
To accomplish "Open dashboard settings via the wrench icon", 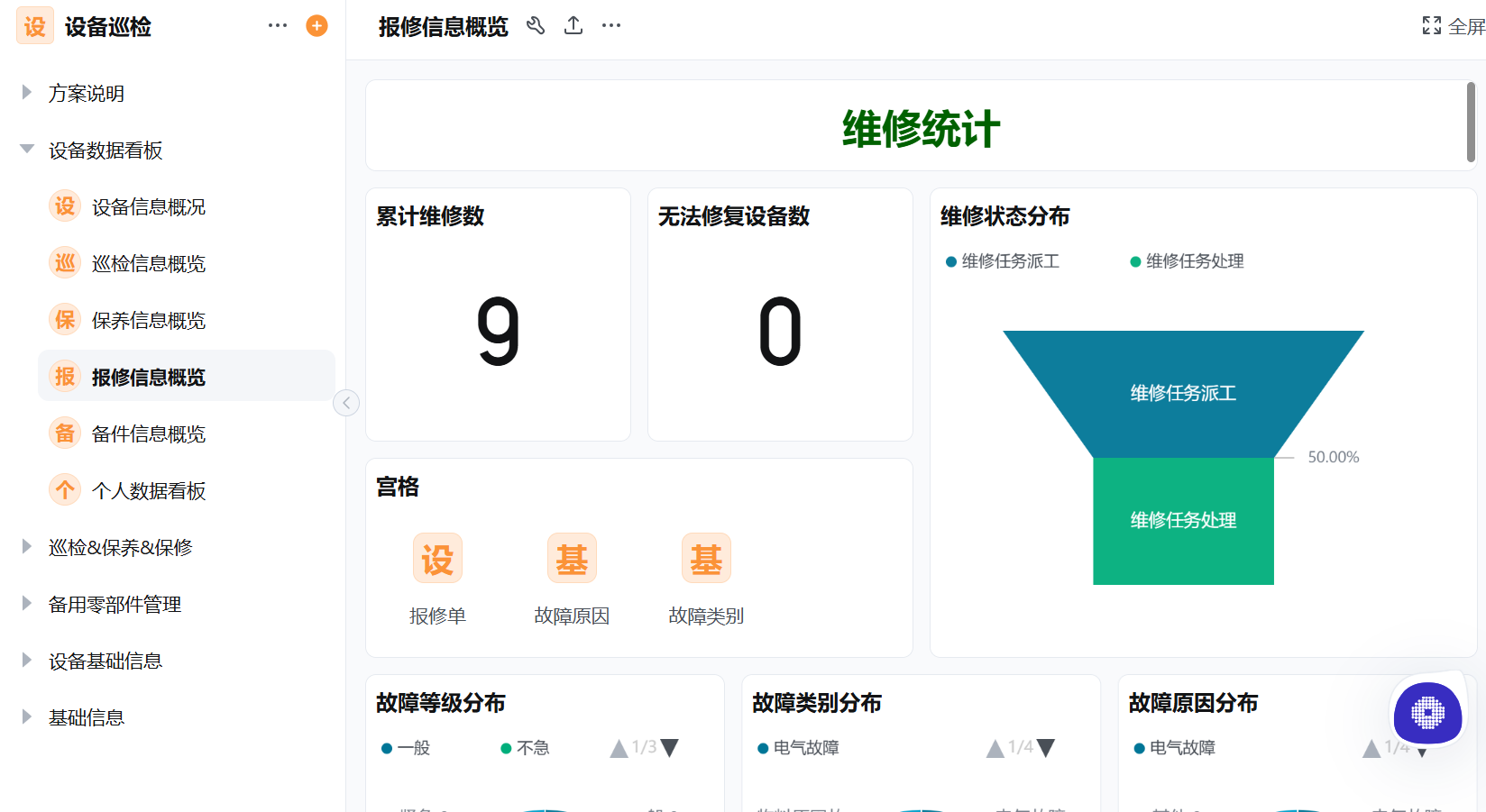I will 536,26.
